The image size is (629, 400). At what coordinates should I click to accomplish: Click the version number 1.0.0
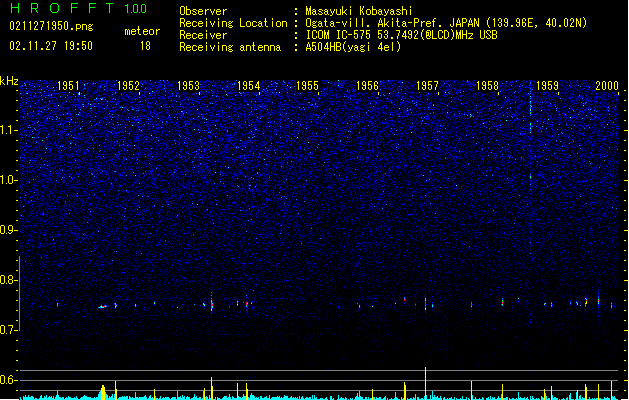(x=135, y=8)
